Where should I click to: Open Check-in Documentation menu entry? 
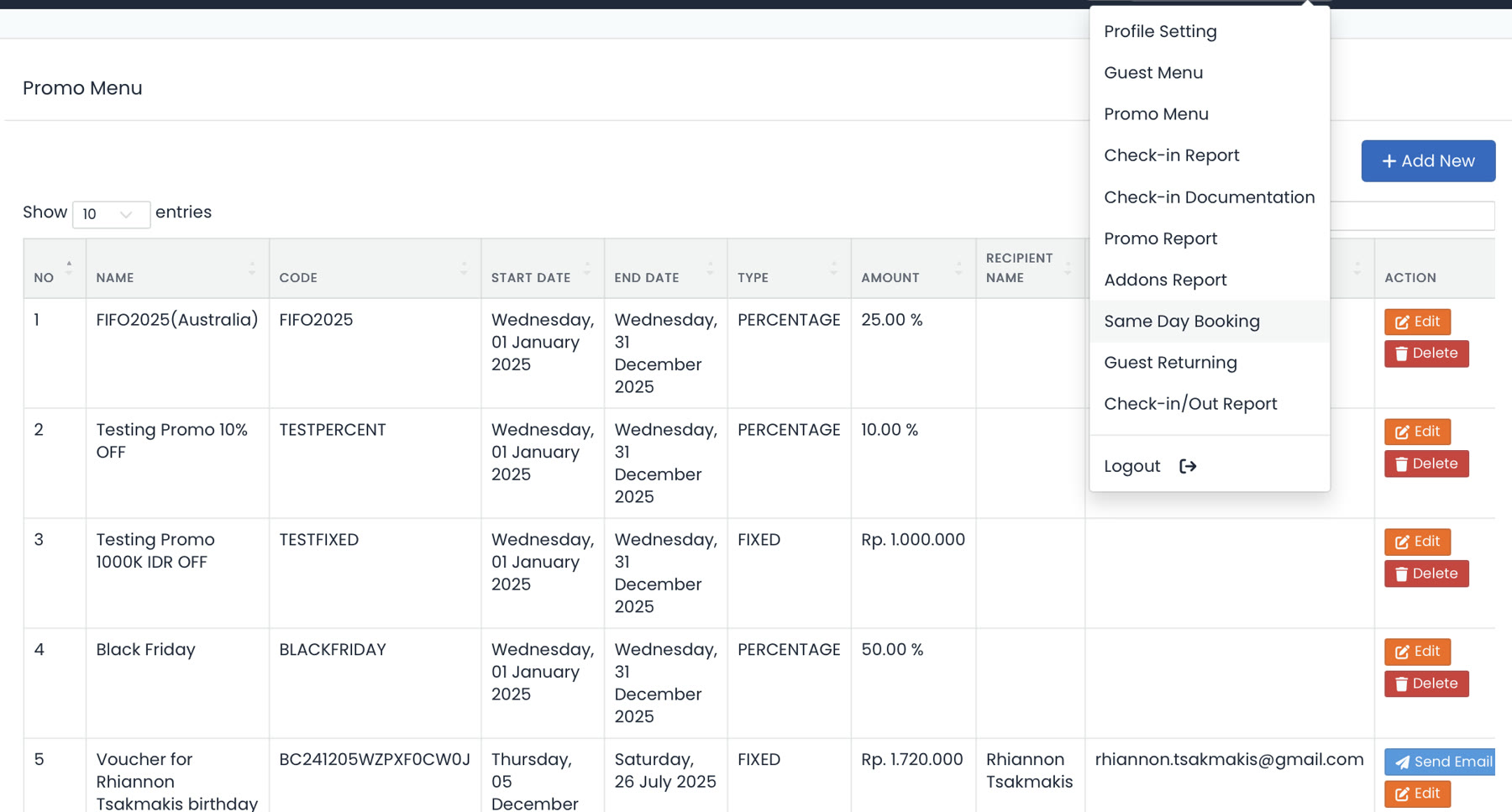click(x=1210, y=196)
